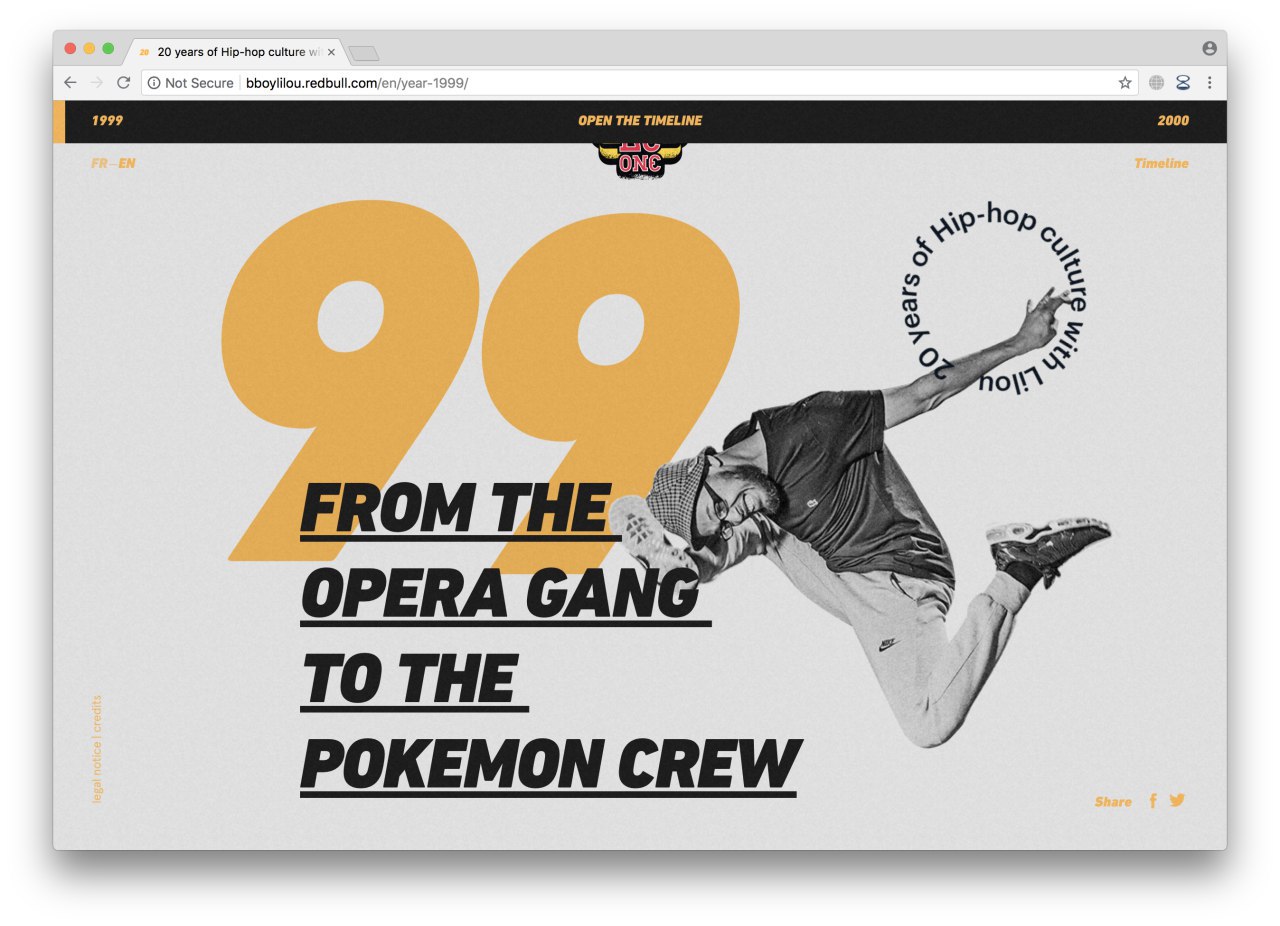Click the Red Bull BC One logo
Viewport: 1280px width, 926px height.
point(640,161)
